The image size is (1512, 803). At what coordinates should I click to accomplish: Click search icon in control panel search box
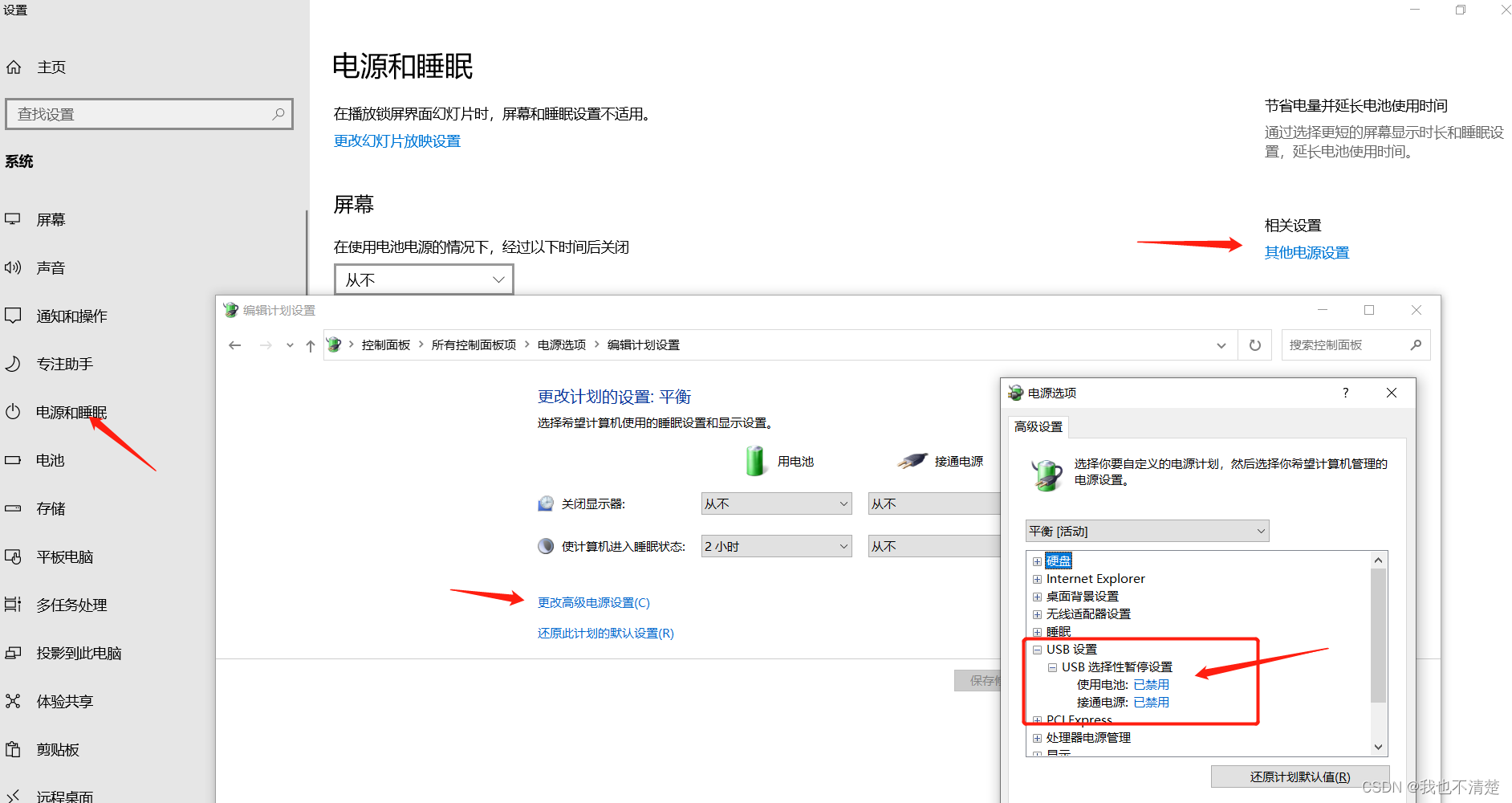pos(1416,345)
